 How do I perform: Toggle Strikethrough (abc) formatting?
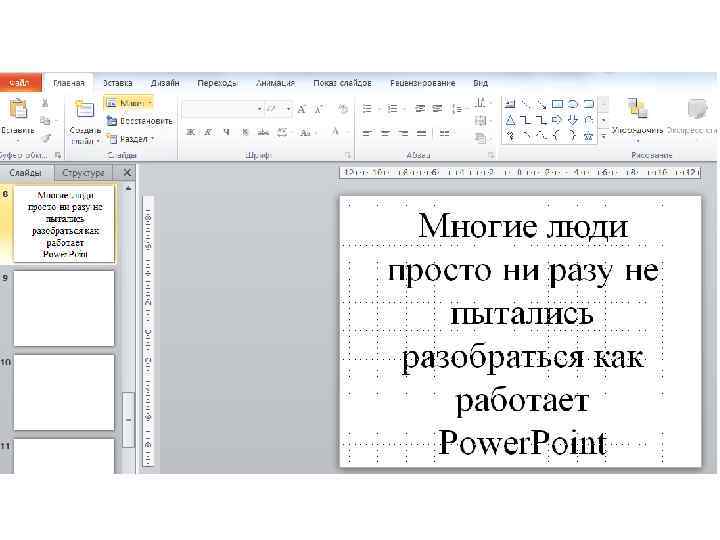[x=263, y=132]
